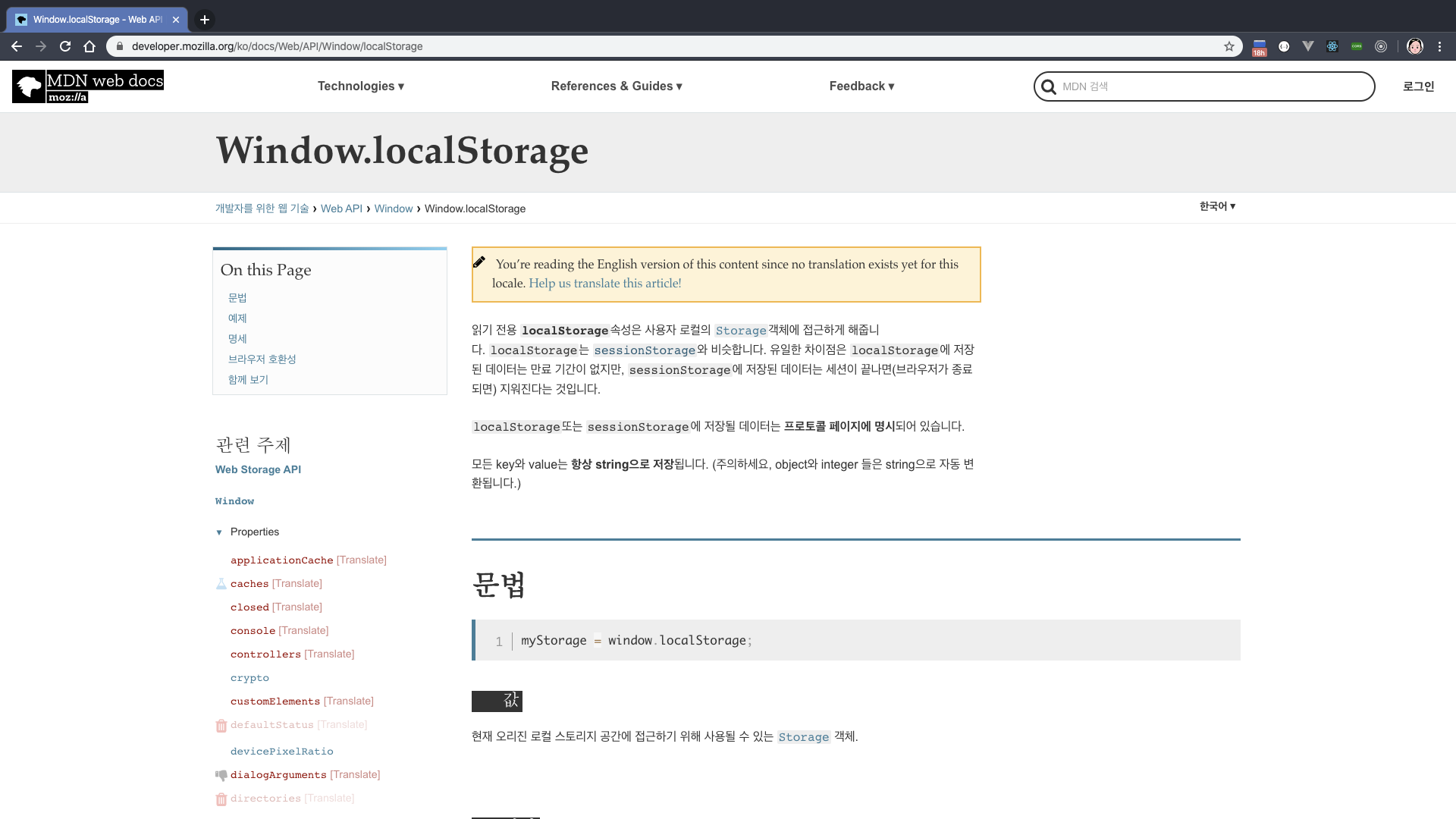This screenshot has width=1456, height=819.
Task: Click Help us translate this article link
Action: click(604, 284)
